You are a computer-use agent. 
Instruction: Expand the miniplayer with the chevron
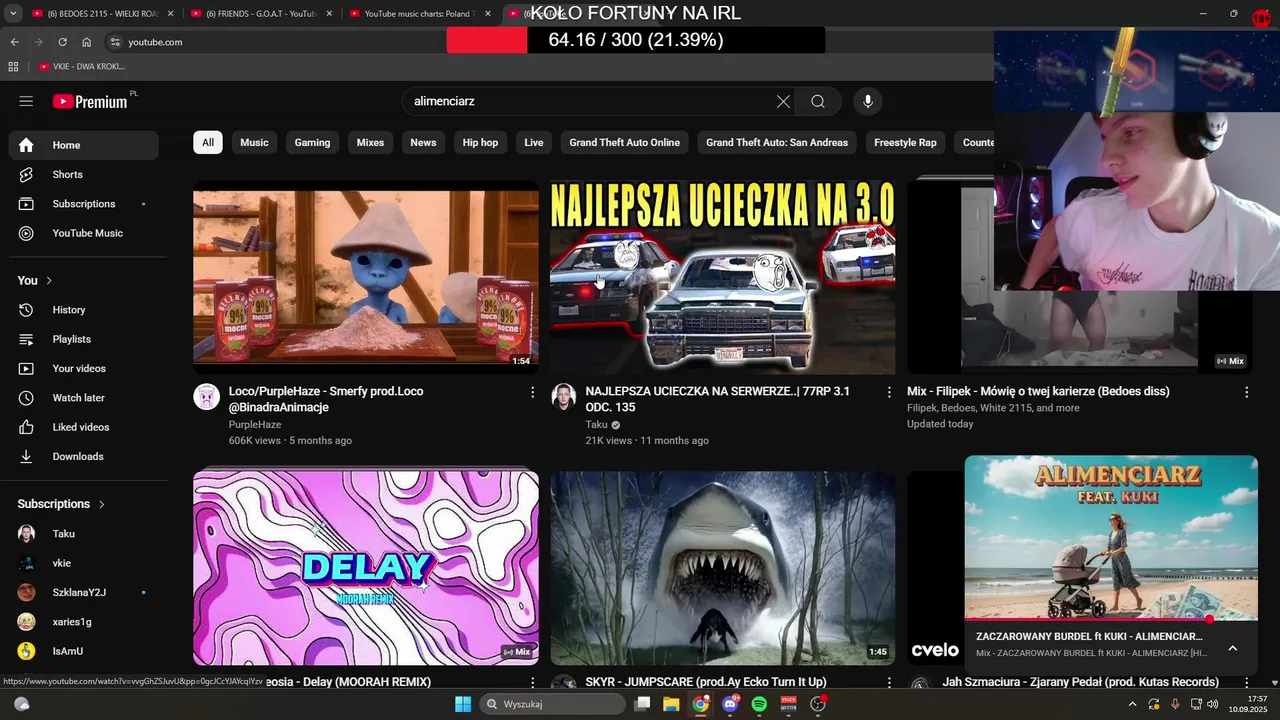coord(1232,648)
